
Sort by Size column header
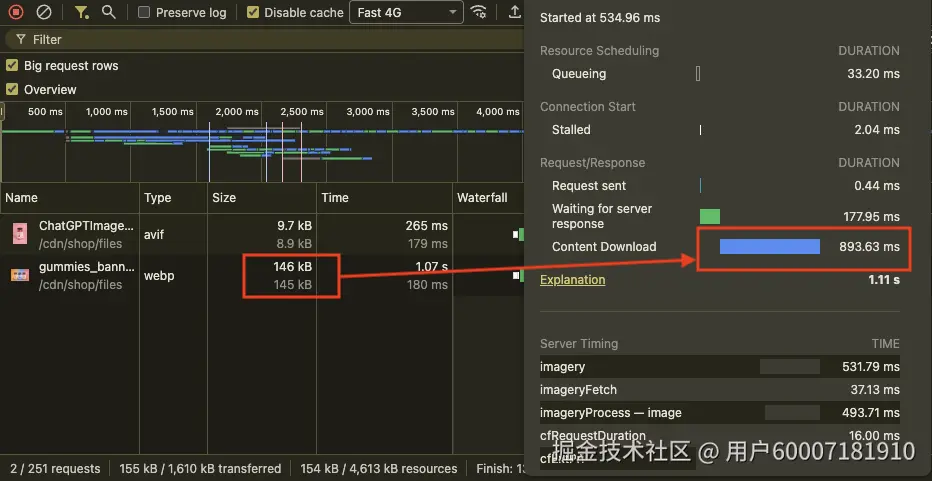(x=262, y=197)
